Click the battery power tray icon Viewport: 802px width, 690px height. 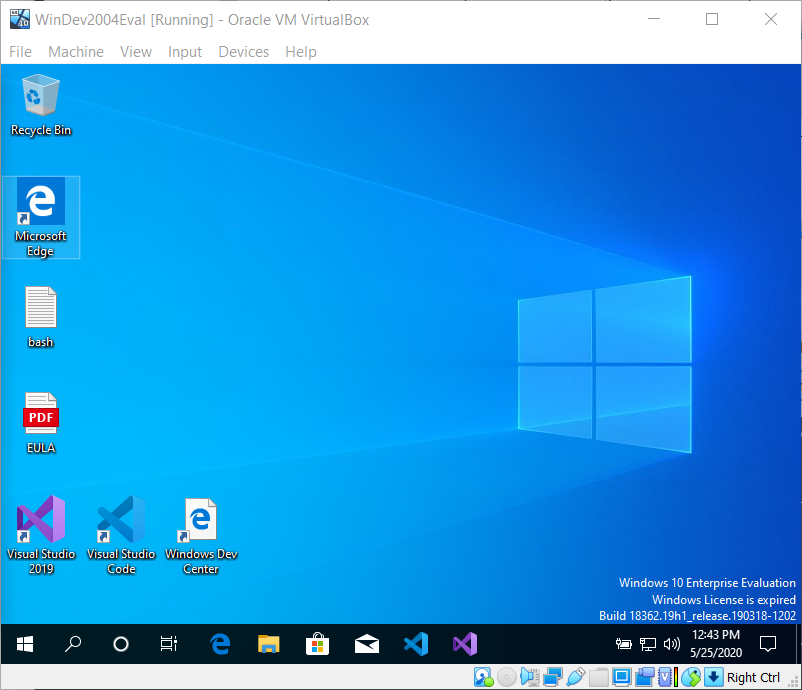[x=623, y=644]
